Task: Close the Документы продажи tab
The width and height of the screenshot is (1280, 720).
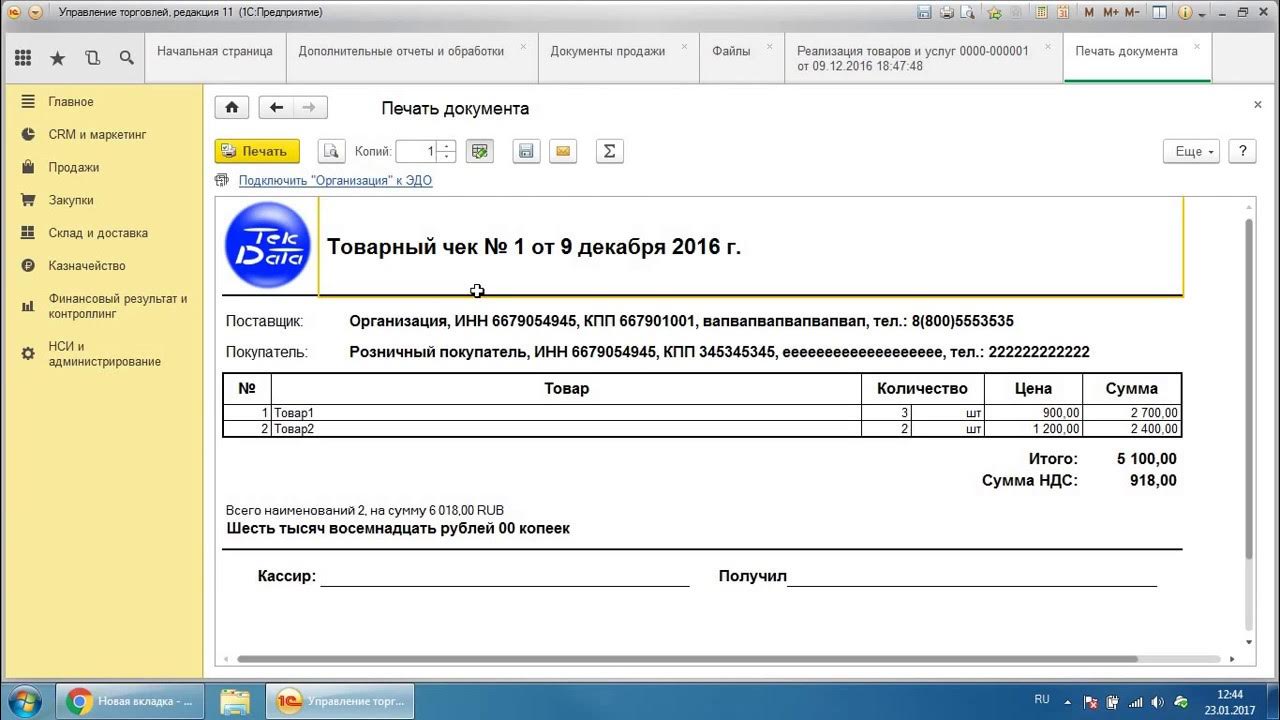Action: tap(685, 46)
